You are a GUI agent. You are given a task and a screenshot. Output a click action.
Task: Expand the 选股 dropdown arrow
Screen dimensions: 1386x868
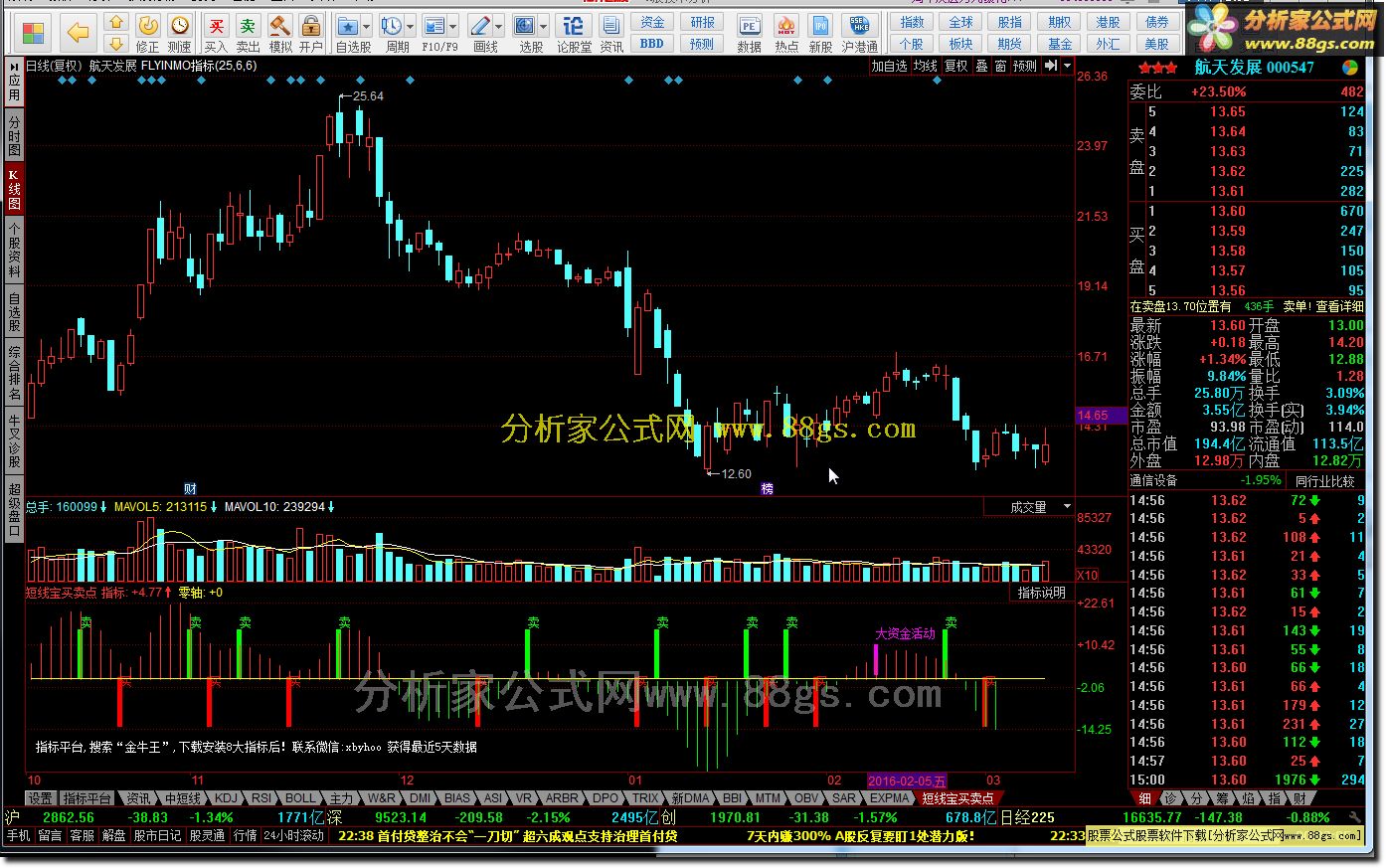coord(543,27)
